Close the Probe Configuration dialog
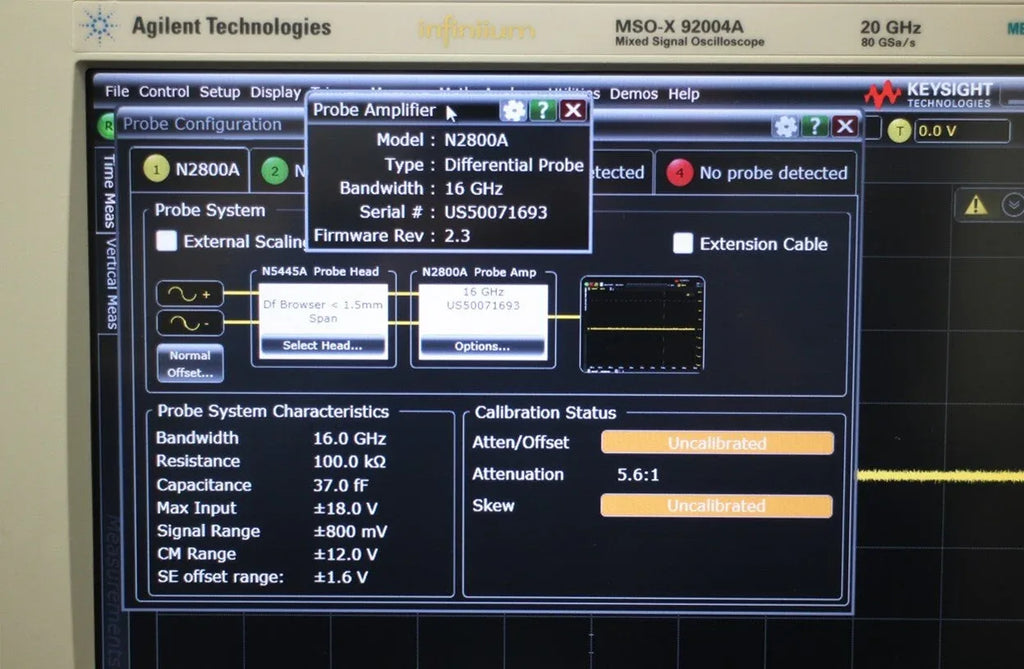 click(844, 126)
